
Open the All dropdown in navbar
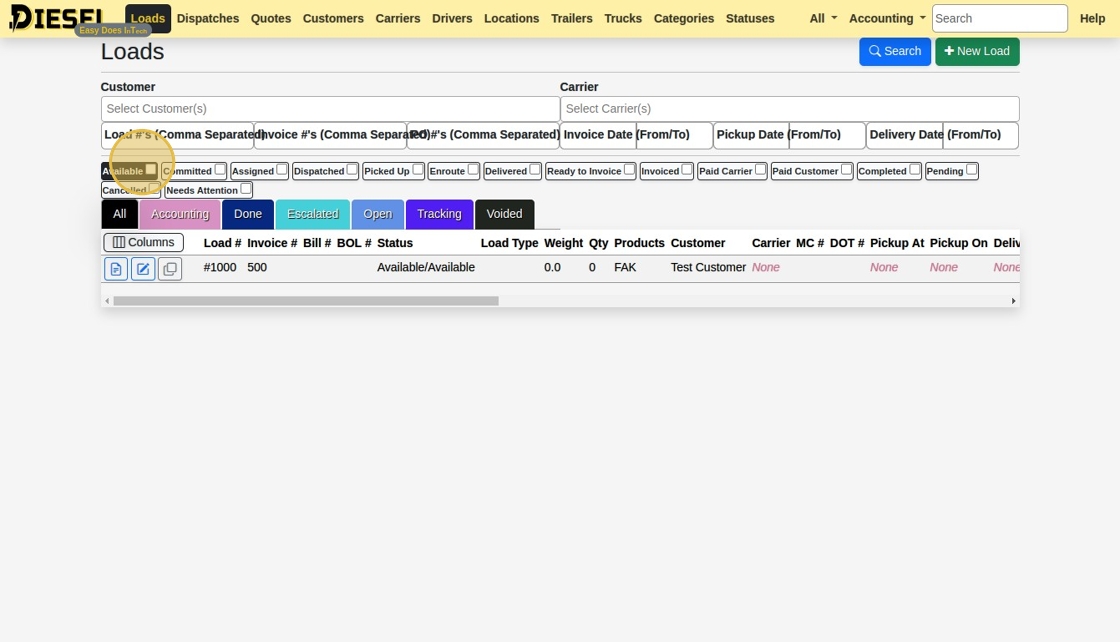pyautogui.click(x=823, y=19)
